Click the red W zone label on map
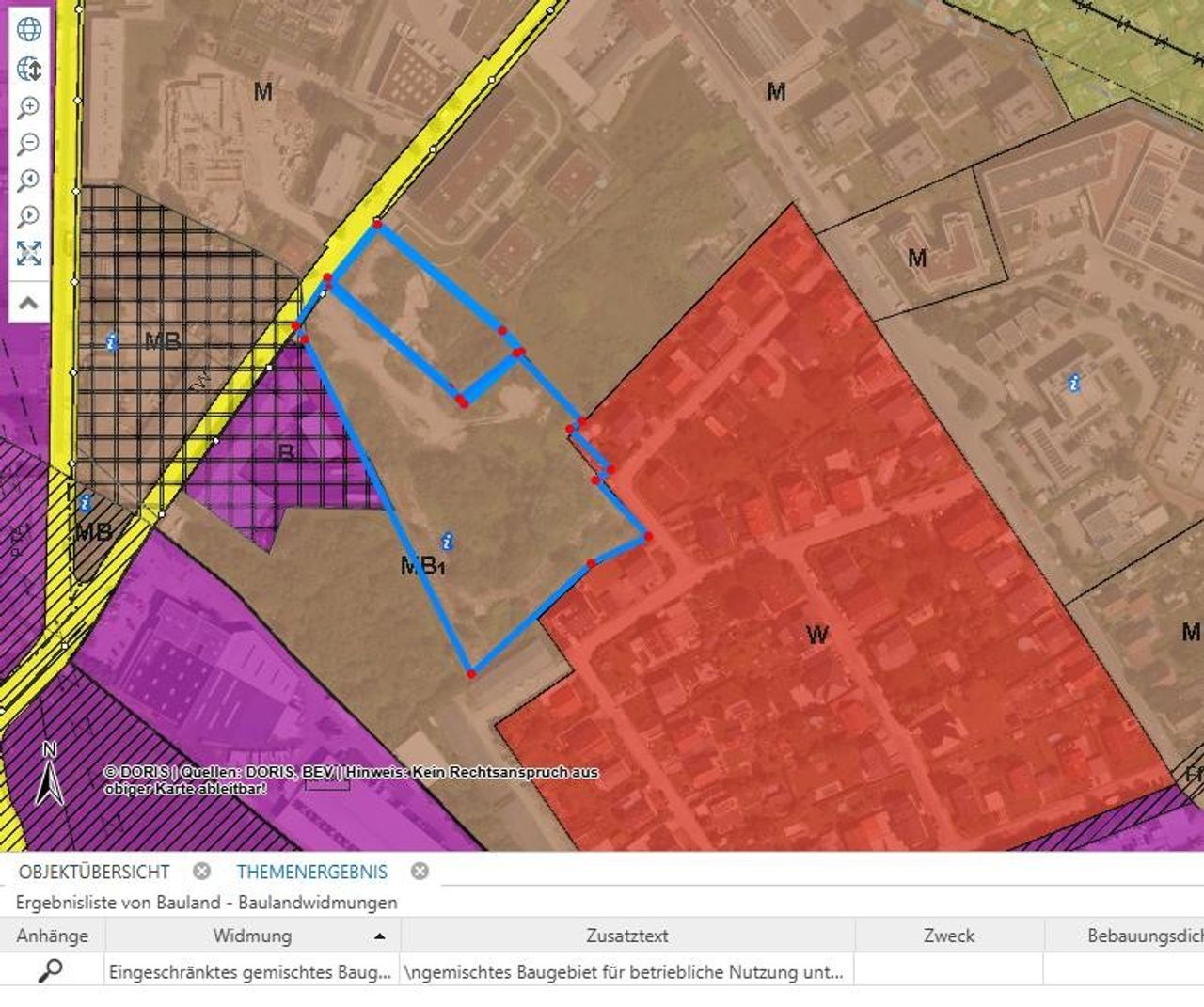This screenshot has width=1204, height=1007. (817, 636)
